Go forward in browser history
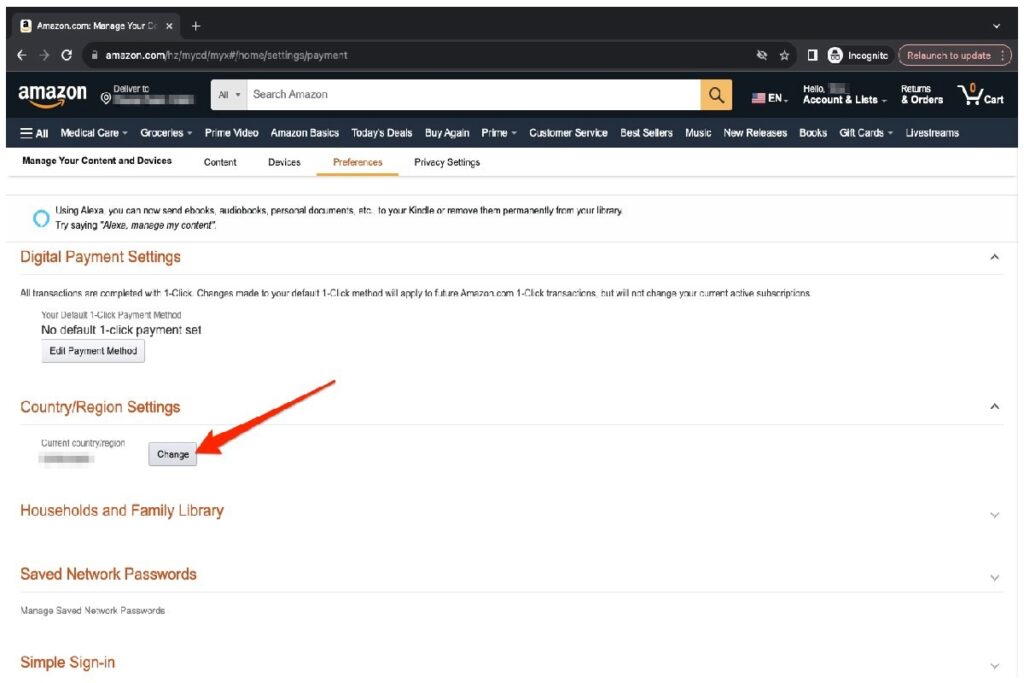 (x=44, y=56)
